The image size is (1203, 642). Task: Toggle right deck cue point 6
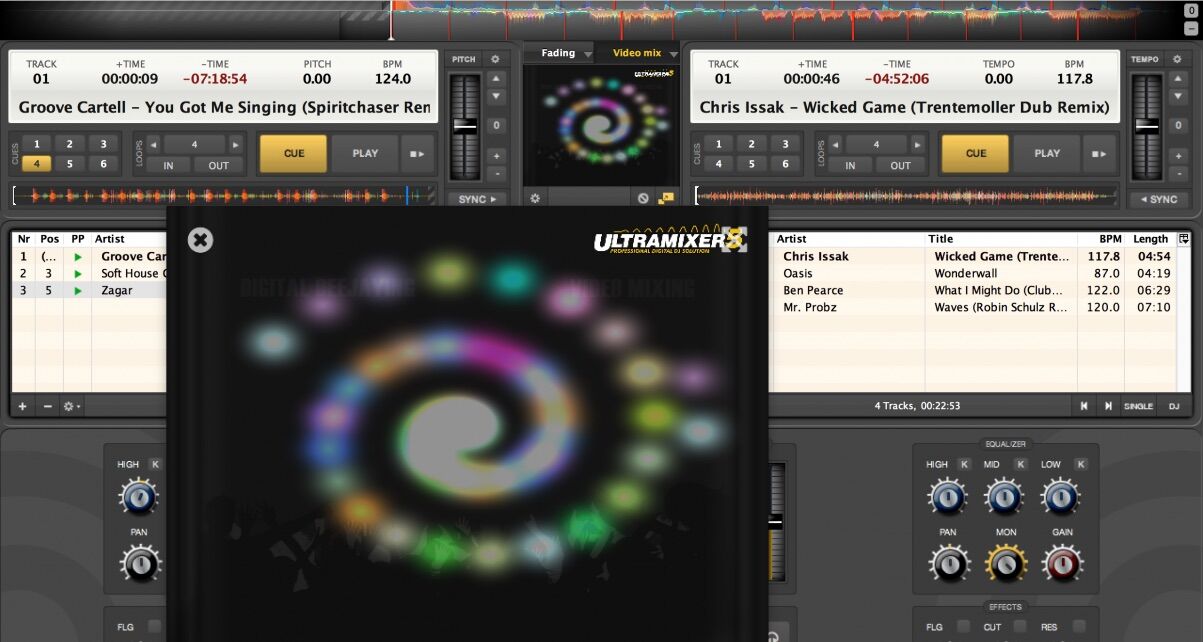785,164
